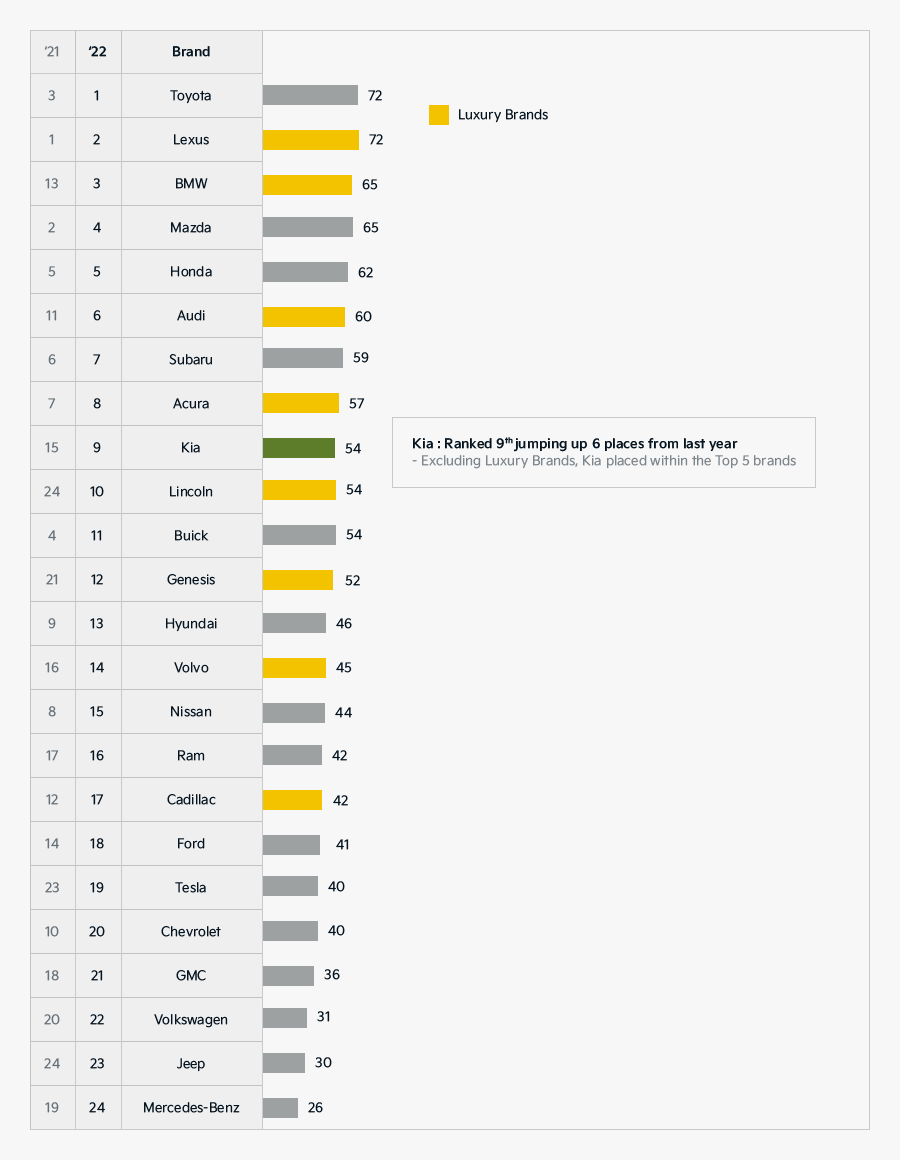
Task: Select the Mercedes-Benz brand cell
Action: point(192,1107)
